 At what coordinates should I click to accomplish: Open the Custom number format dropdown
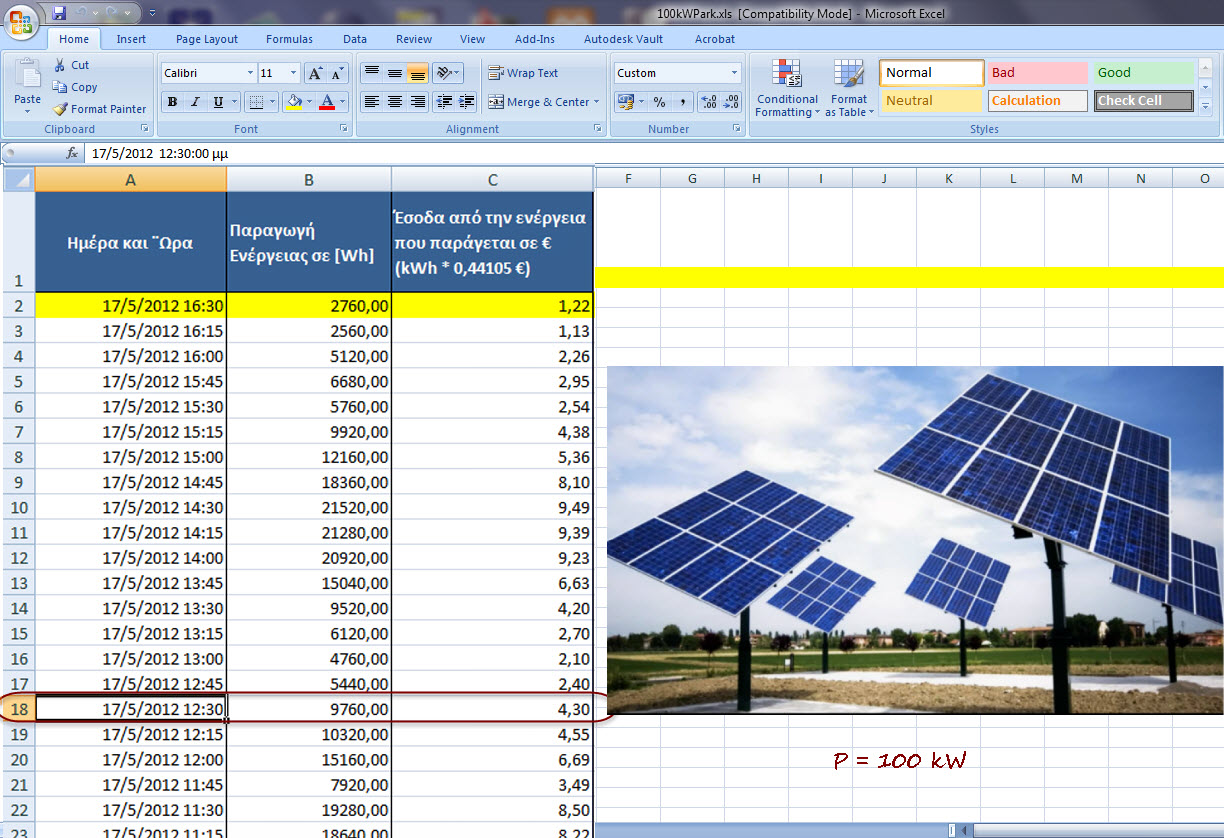[735, 73]
